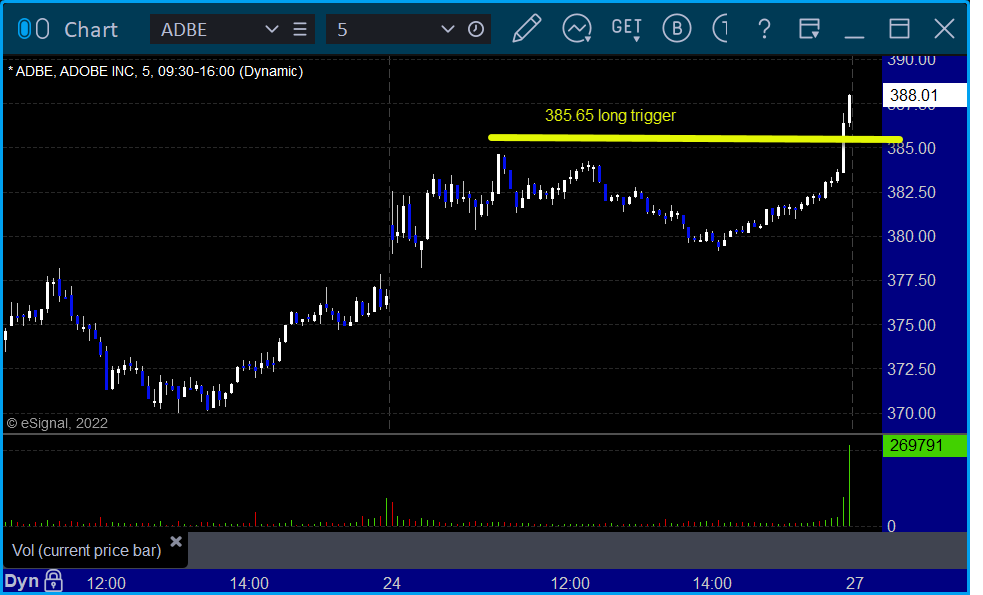Open the symbol list icon next to ADBE
The image size is (983, 595).
coord(300,29)
